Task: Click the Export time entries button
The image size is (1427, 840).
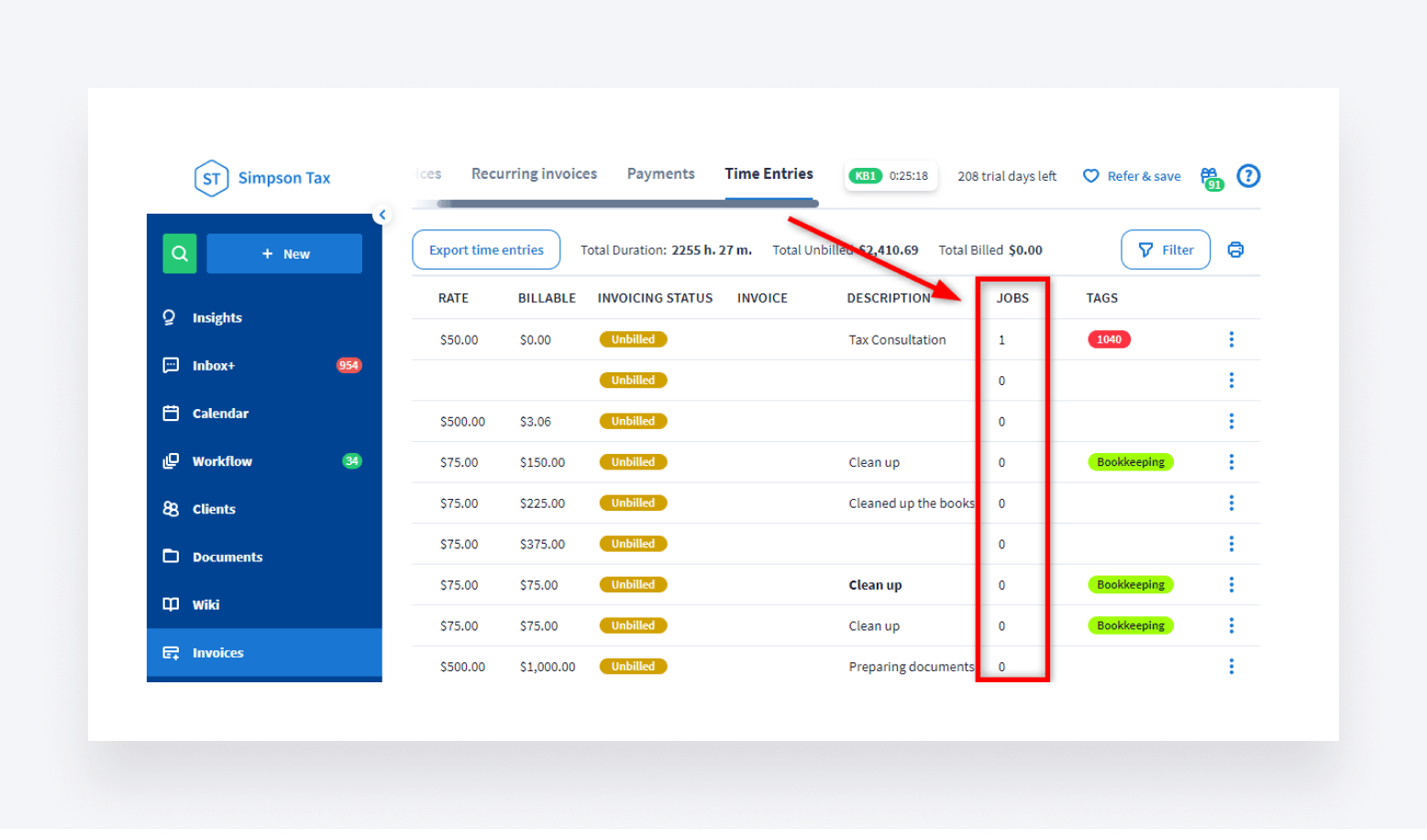Action: pos(486,250)
